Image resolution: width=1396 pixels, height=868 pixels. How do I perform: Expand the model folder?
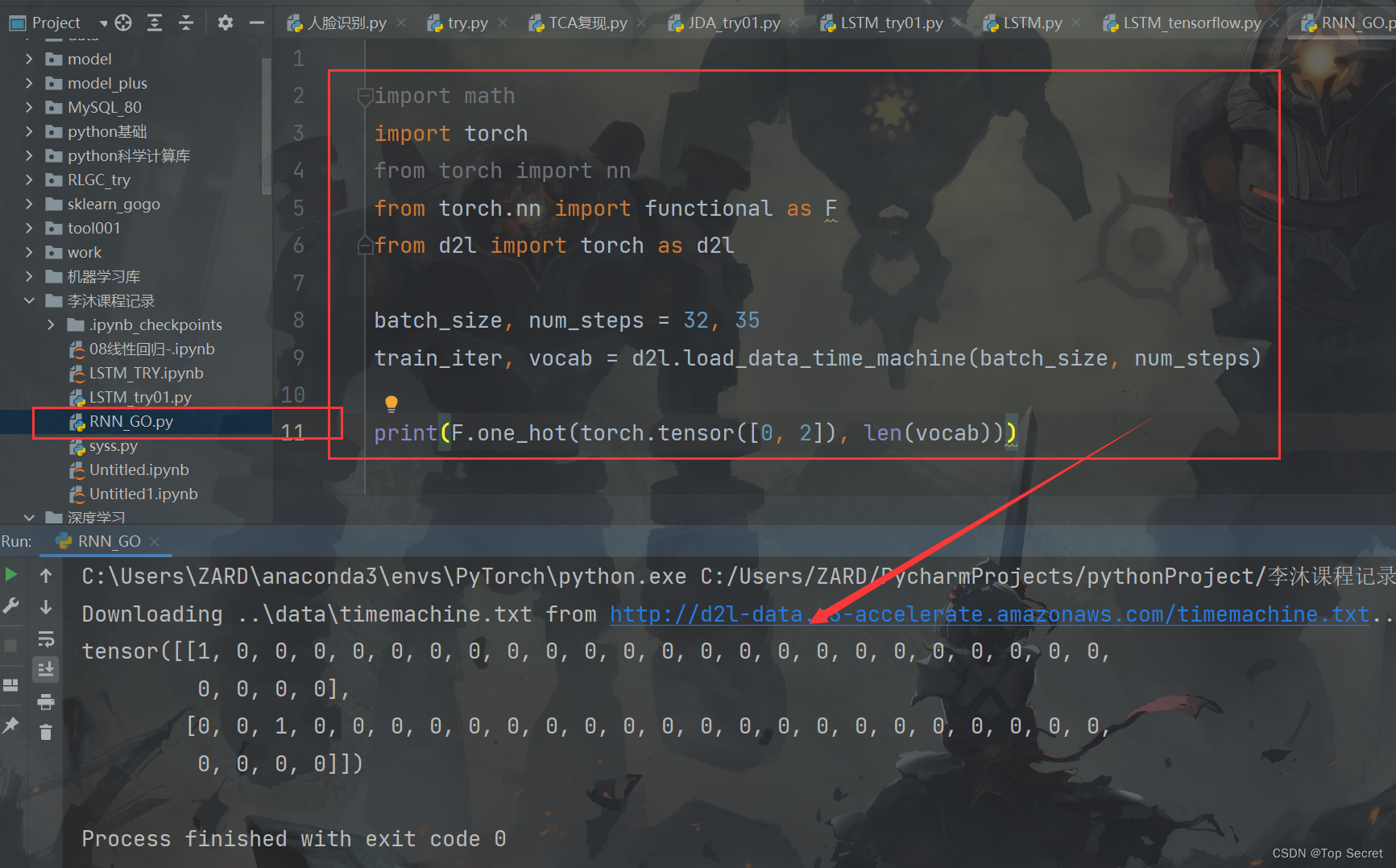click(29, 58)
